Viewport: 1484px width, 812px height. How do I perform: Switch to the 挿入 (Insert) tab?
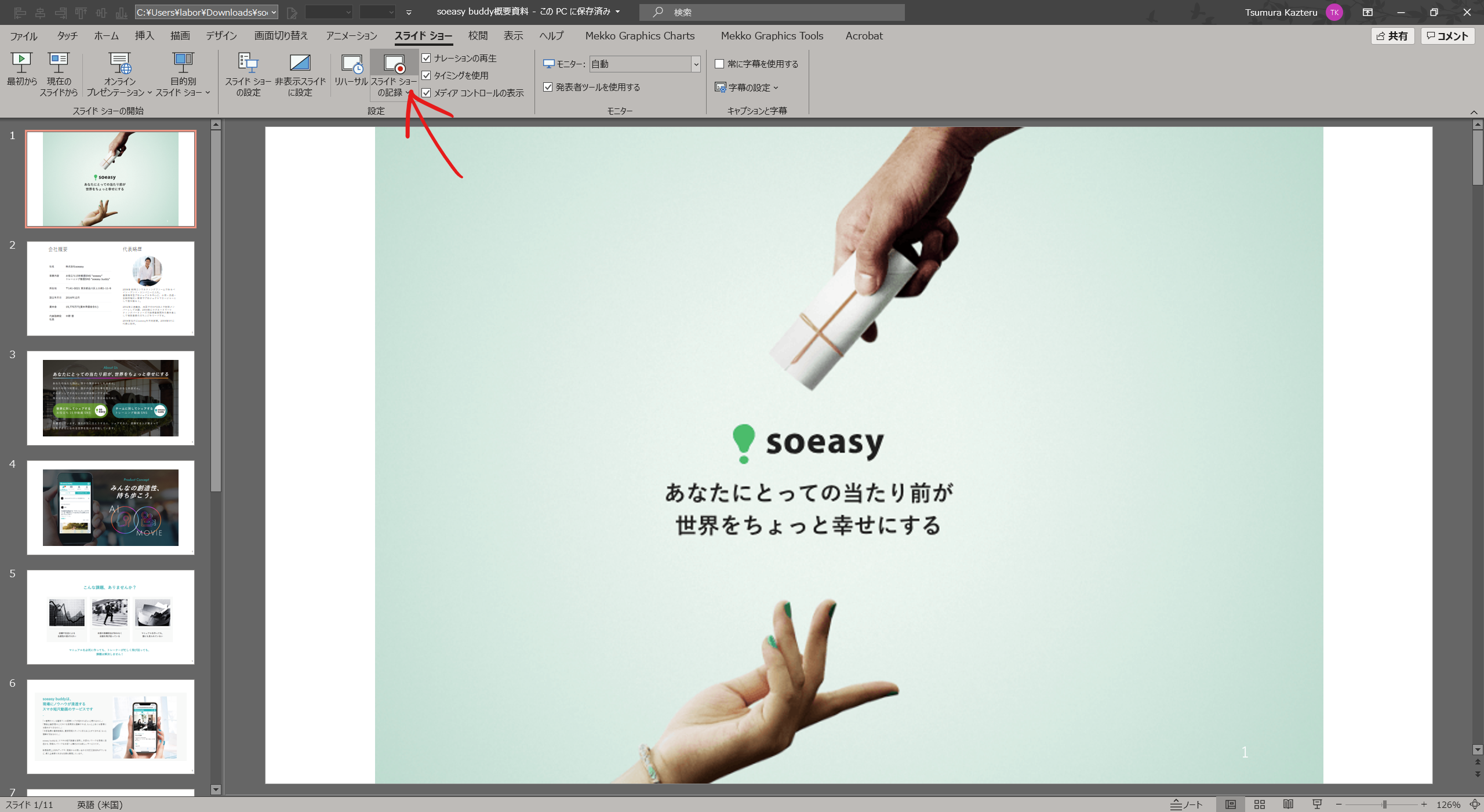coord(144,36)
